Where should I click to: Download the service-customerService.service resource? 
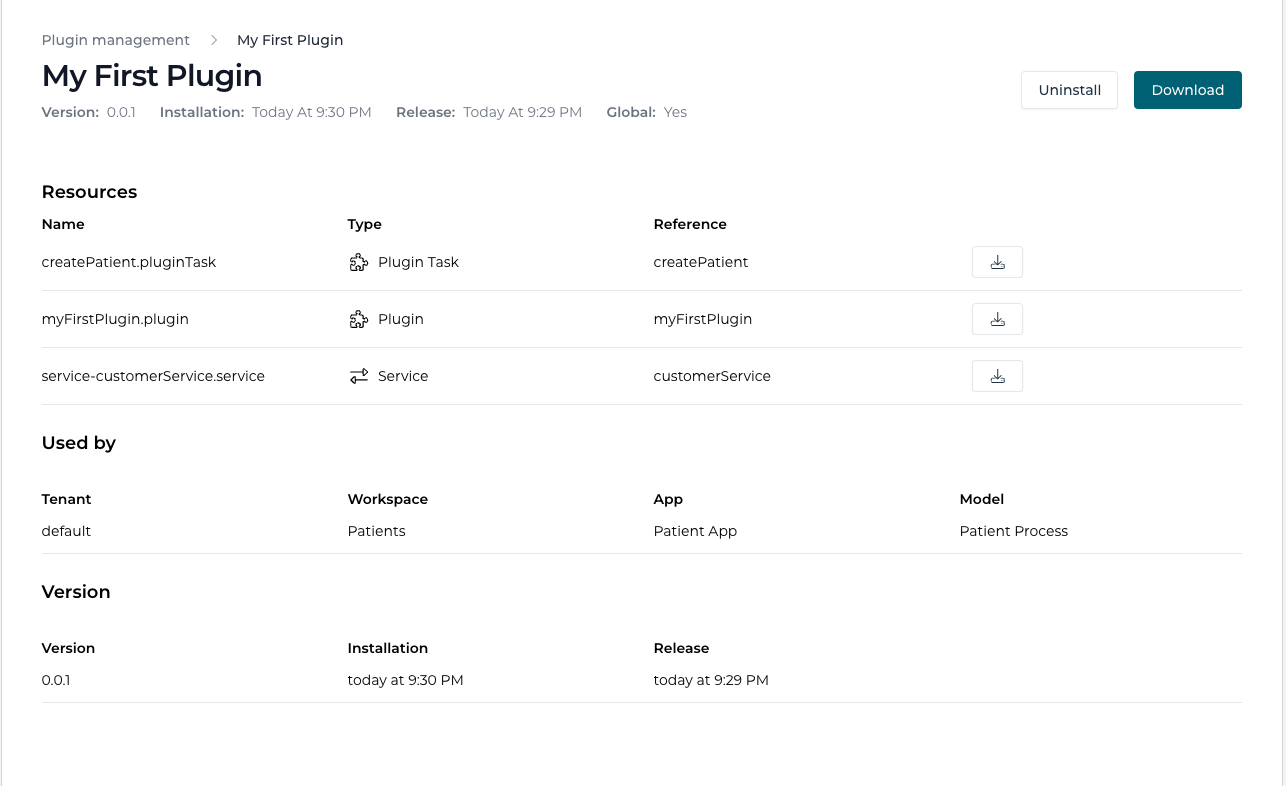tap(997, 376)
